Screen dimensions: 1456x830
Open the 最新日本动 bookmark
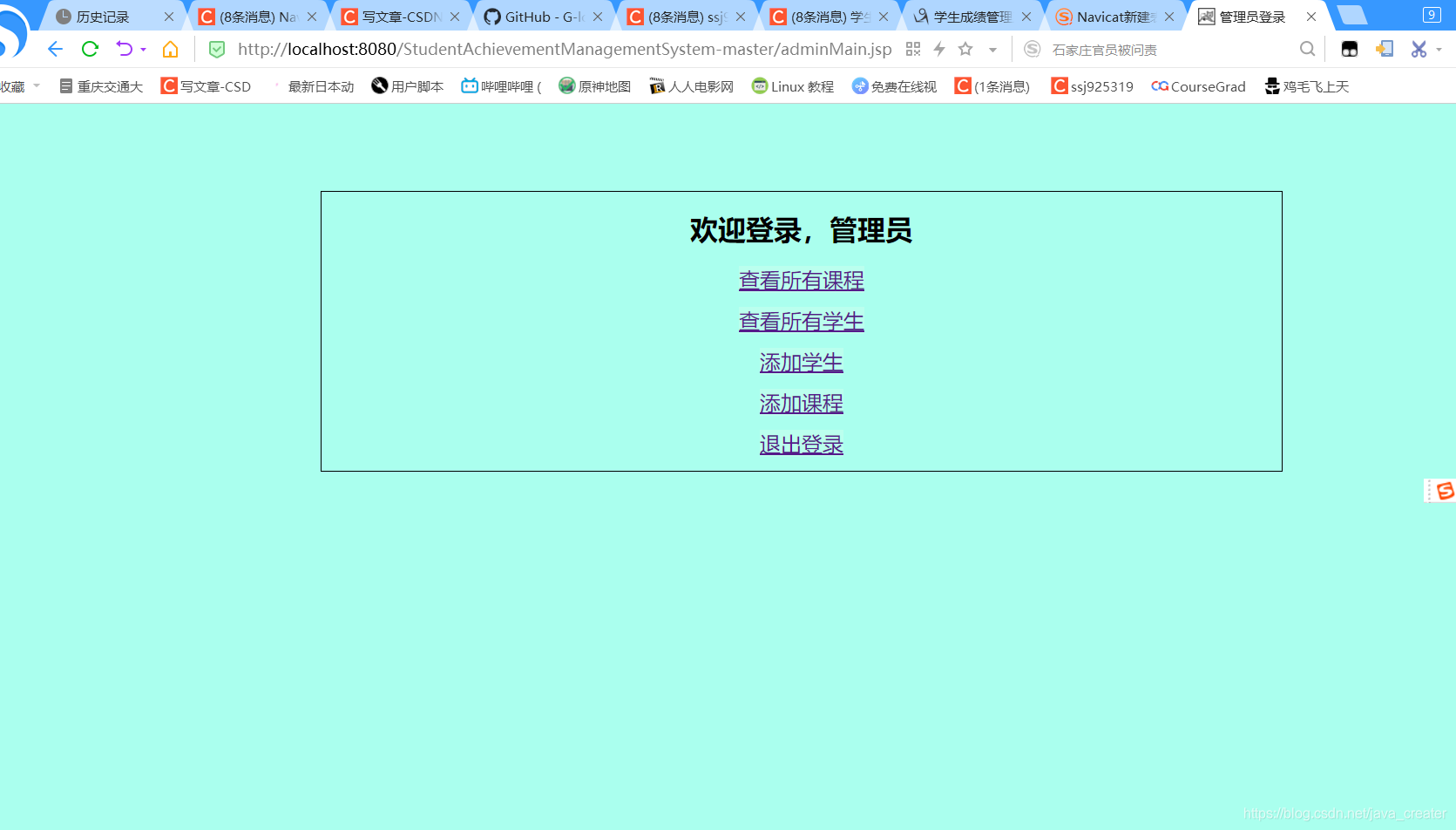coord(312,86)
